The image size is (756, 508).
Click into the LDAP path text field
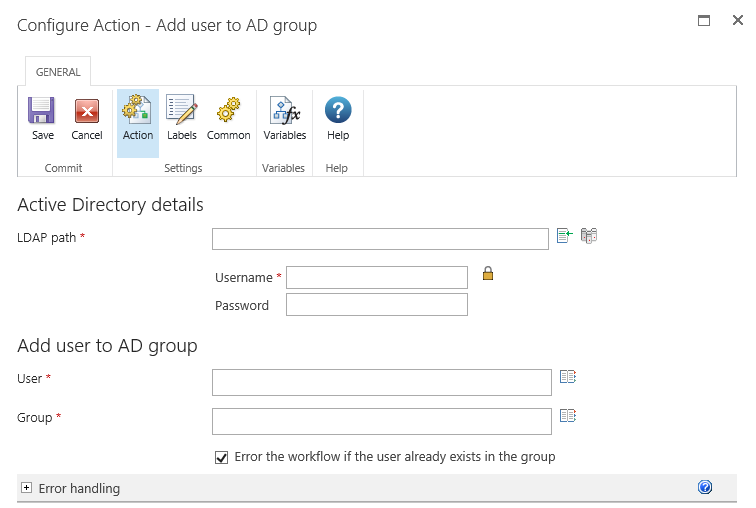(380, 239)
